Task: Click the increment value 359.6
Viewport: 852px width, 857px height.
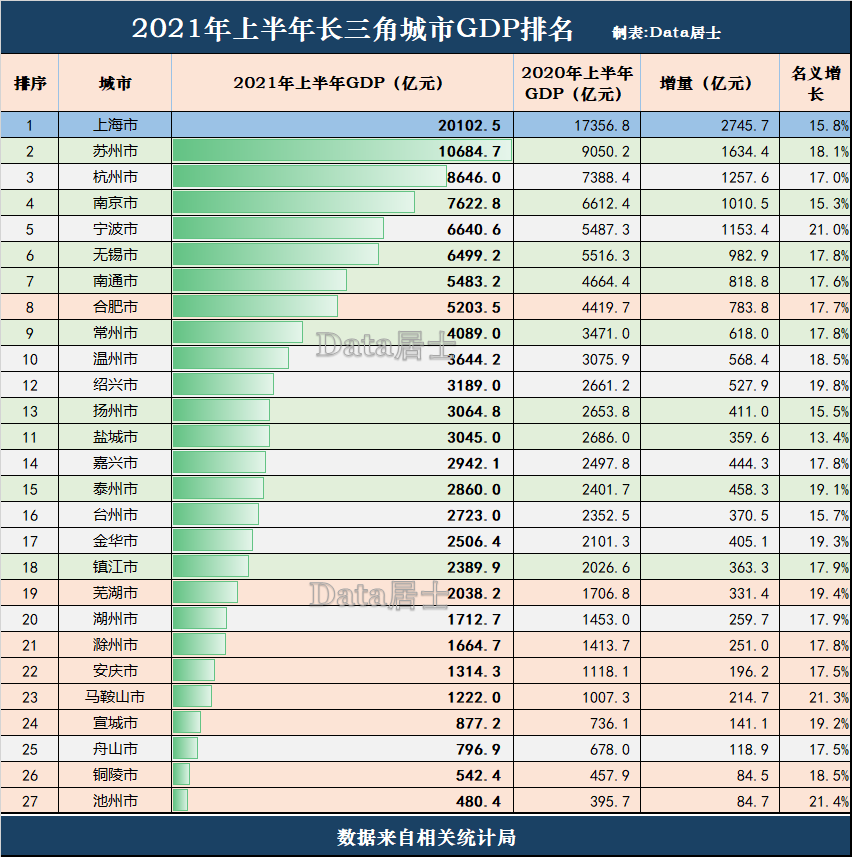Action: 748,437
